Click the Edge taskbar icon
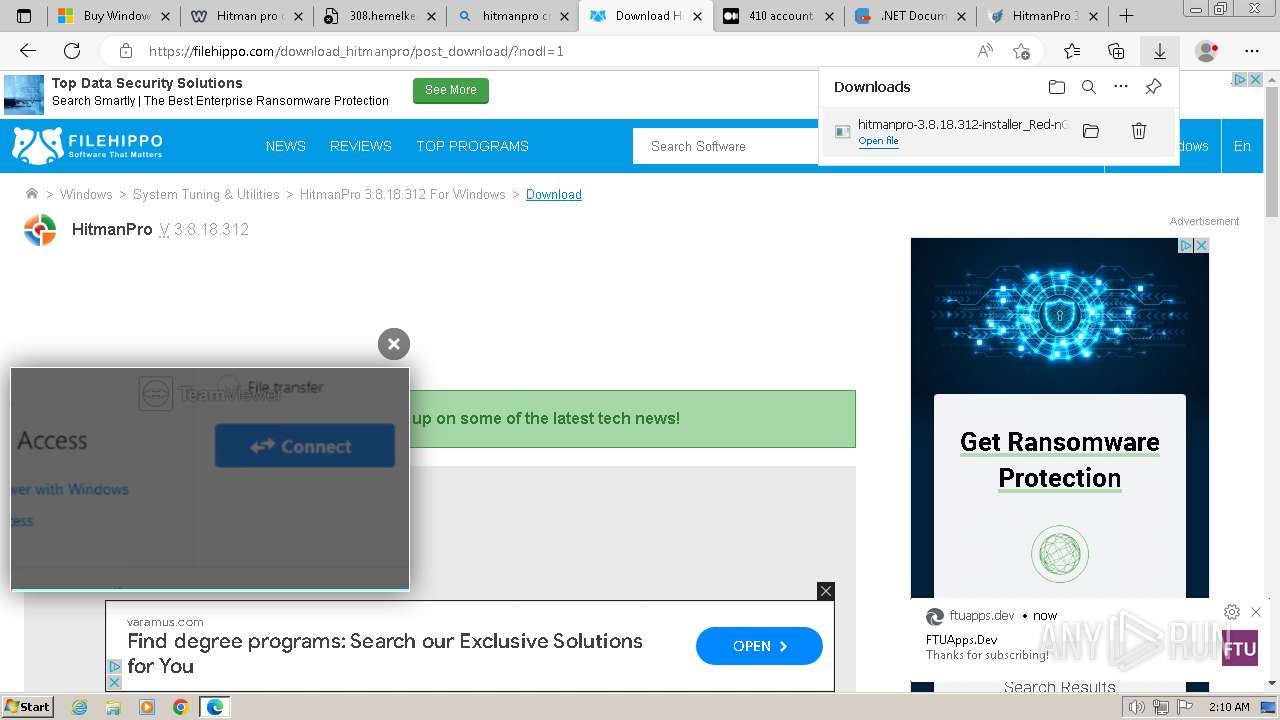 point(214,707)
